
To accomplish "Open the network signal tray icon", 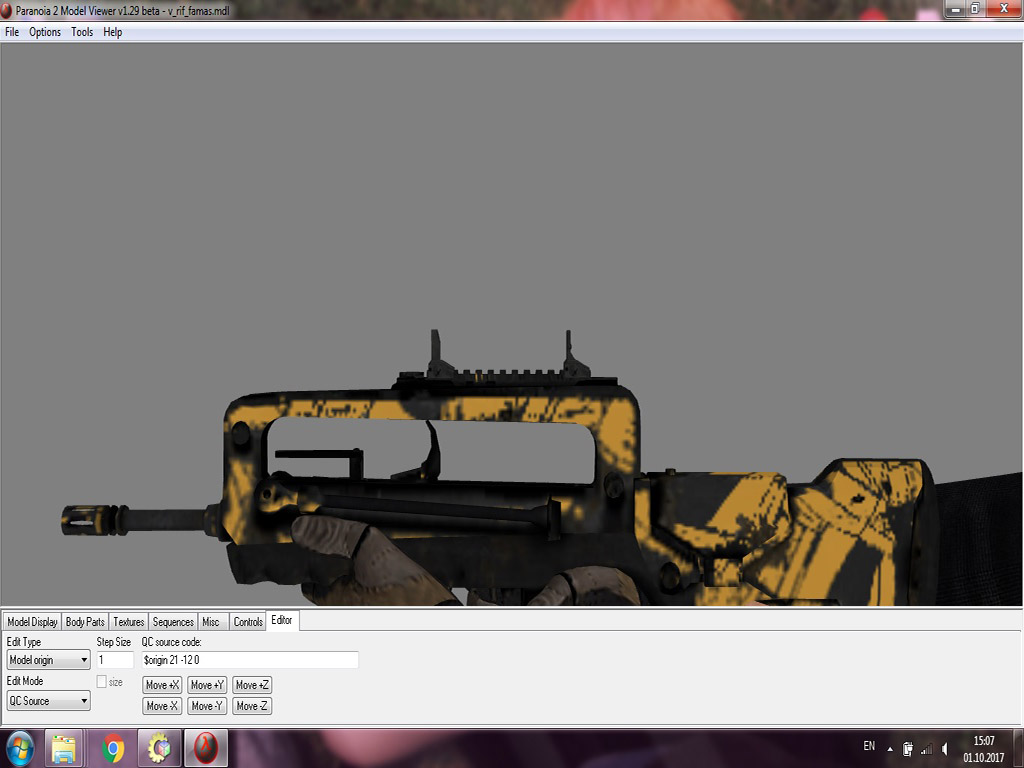I will click(926, 748).
